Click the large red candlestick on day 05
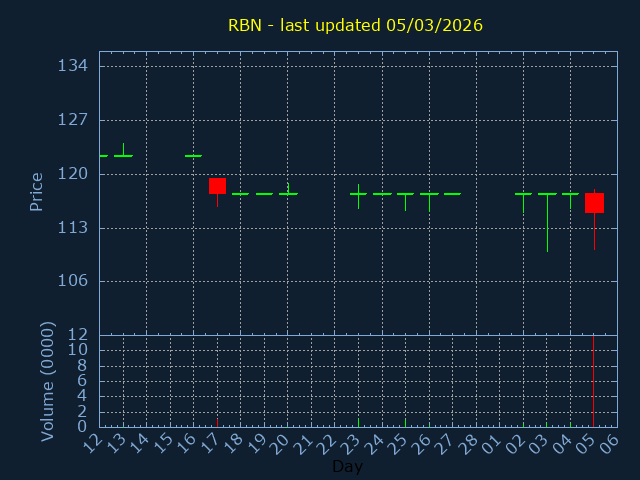640x480 pixels. pos(594,203)
